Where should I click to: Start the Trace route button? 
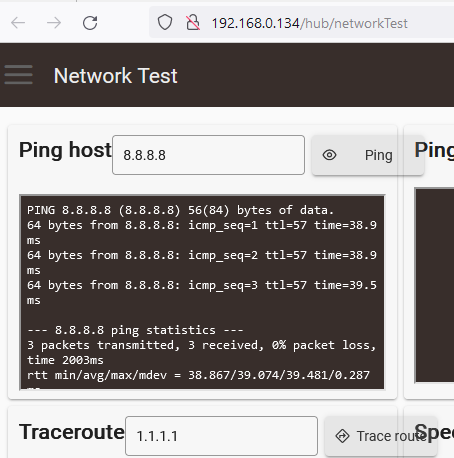pos(380,436)
